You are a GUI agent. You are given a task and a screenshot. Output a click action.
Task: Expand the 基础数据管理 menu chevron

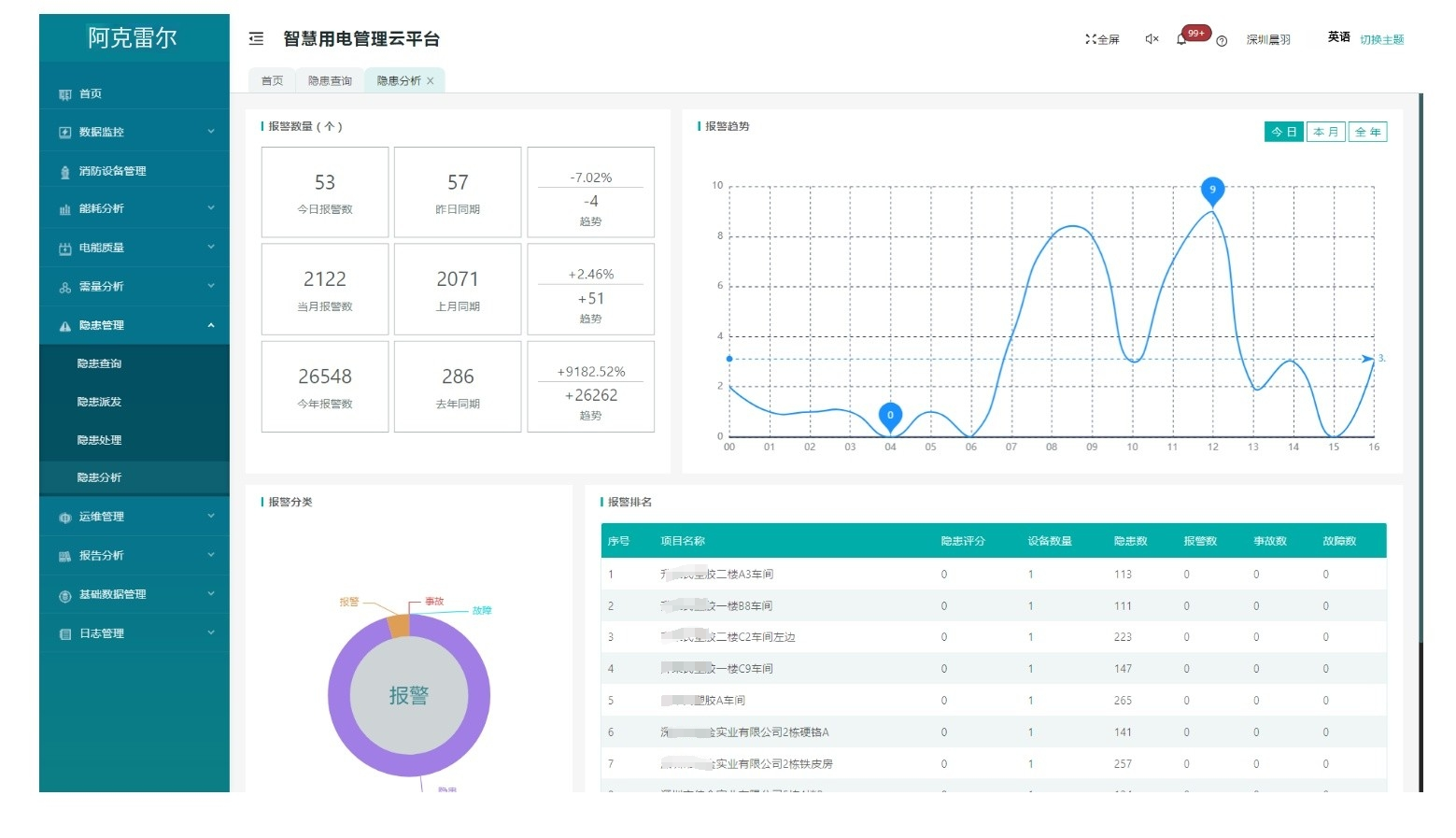pyautogui.click(x=211, y=594)
